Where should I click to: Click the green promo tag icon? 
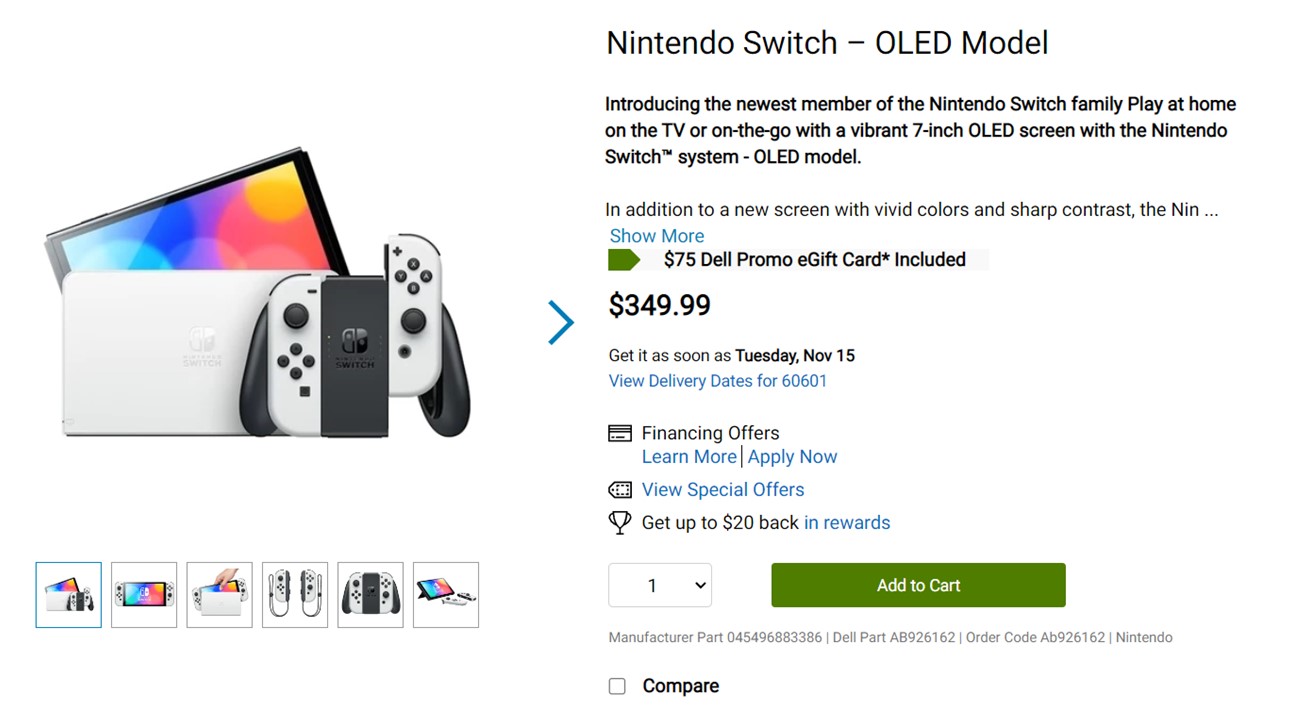[624, 260]
